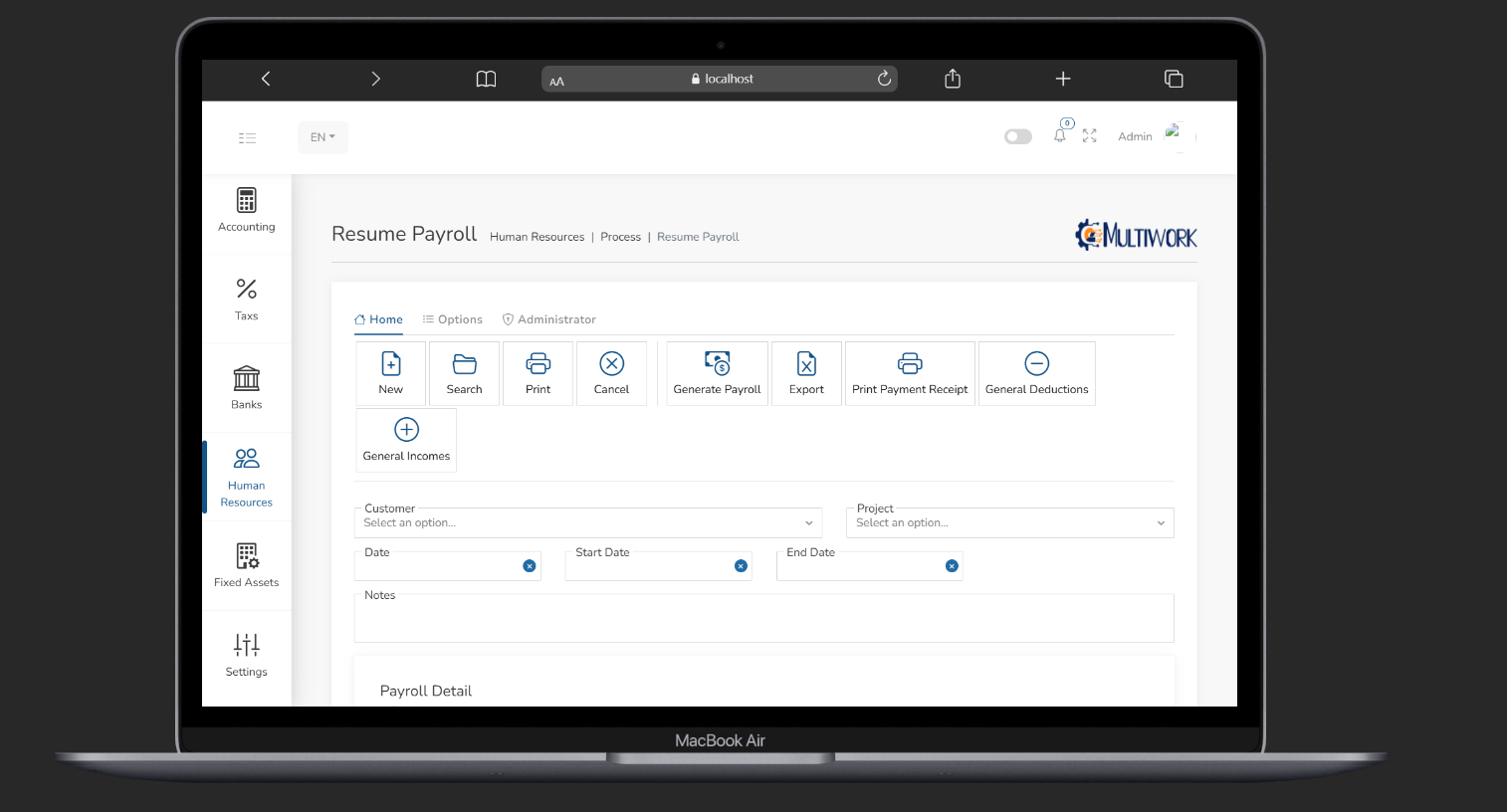The height and width of the screenshot is (812, 1507).
Task: Click the Print Payment Receipt icon
Action: pos(910,364)
